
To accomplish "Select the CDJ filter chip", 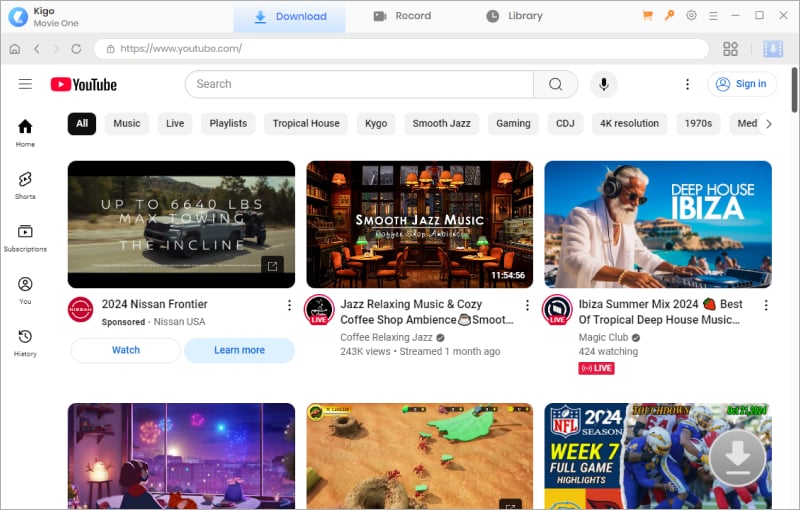I will [x=565, y=123].
